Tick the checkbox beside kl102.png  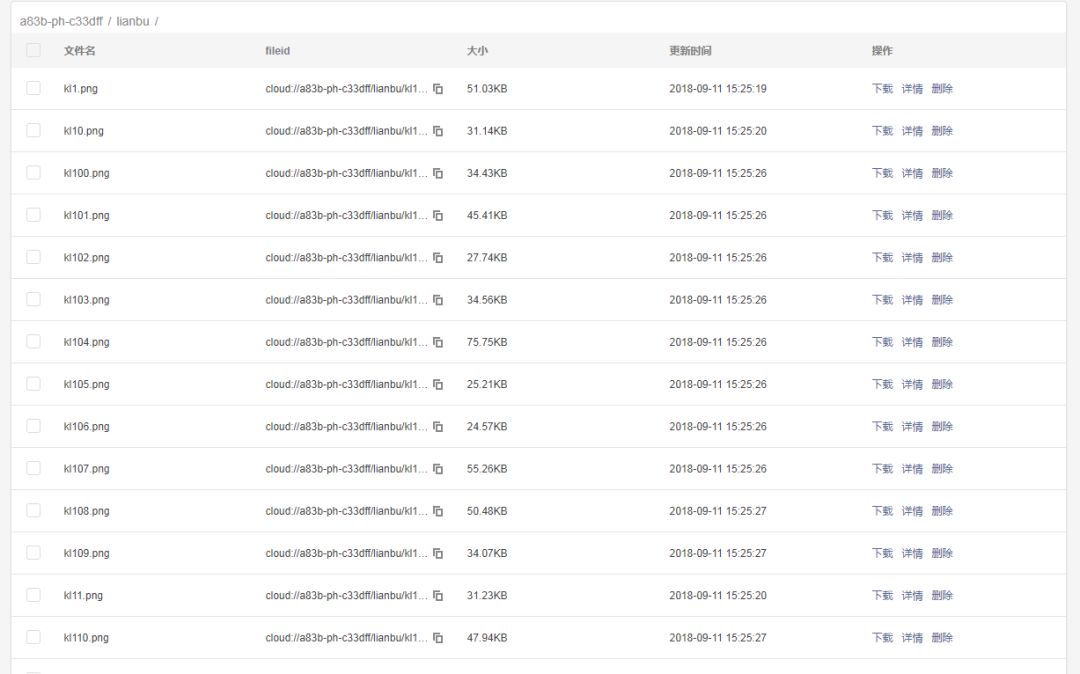click(x=33, y=257)
